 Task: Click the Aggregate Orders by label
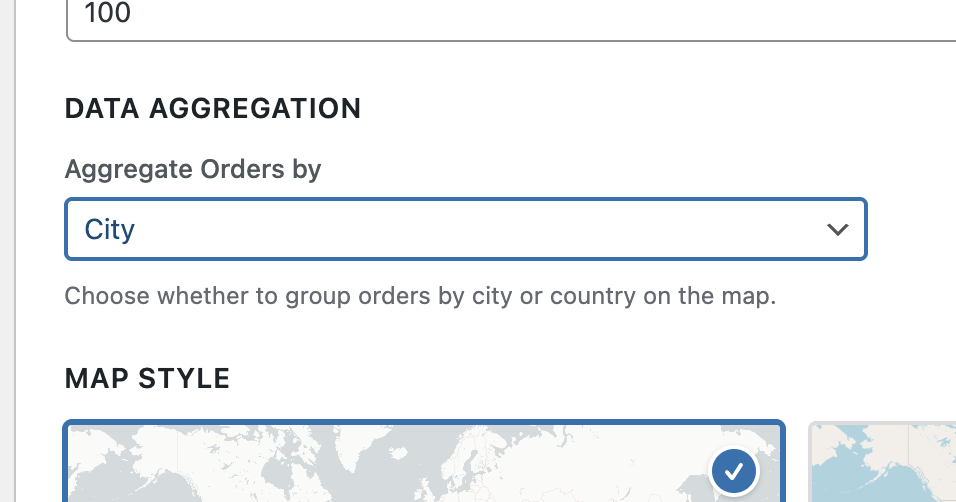tap(193, 169)
